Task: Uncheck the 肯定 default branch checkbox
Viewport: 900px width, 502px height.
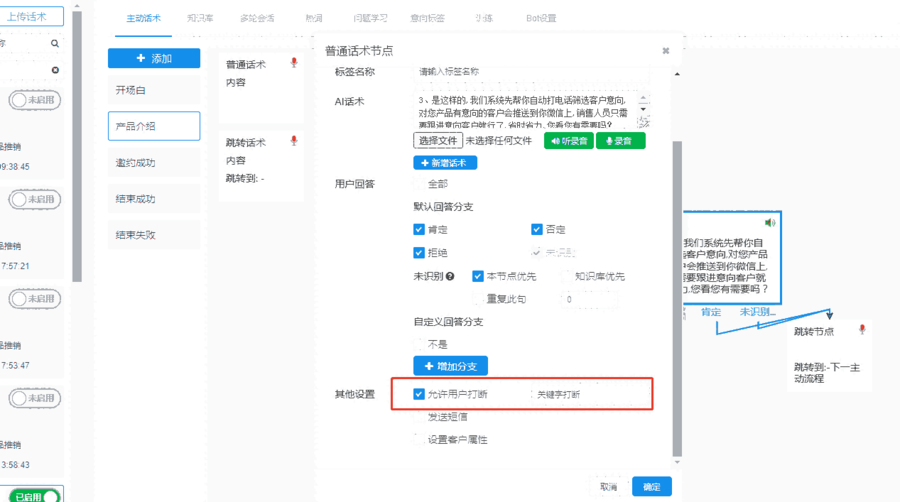Action: tap(419, 229)
